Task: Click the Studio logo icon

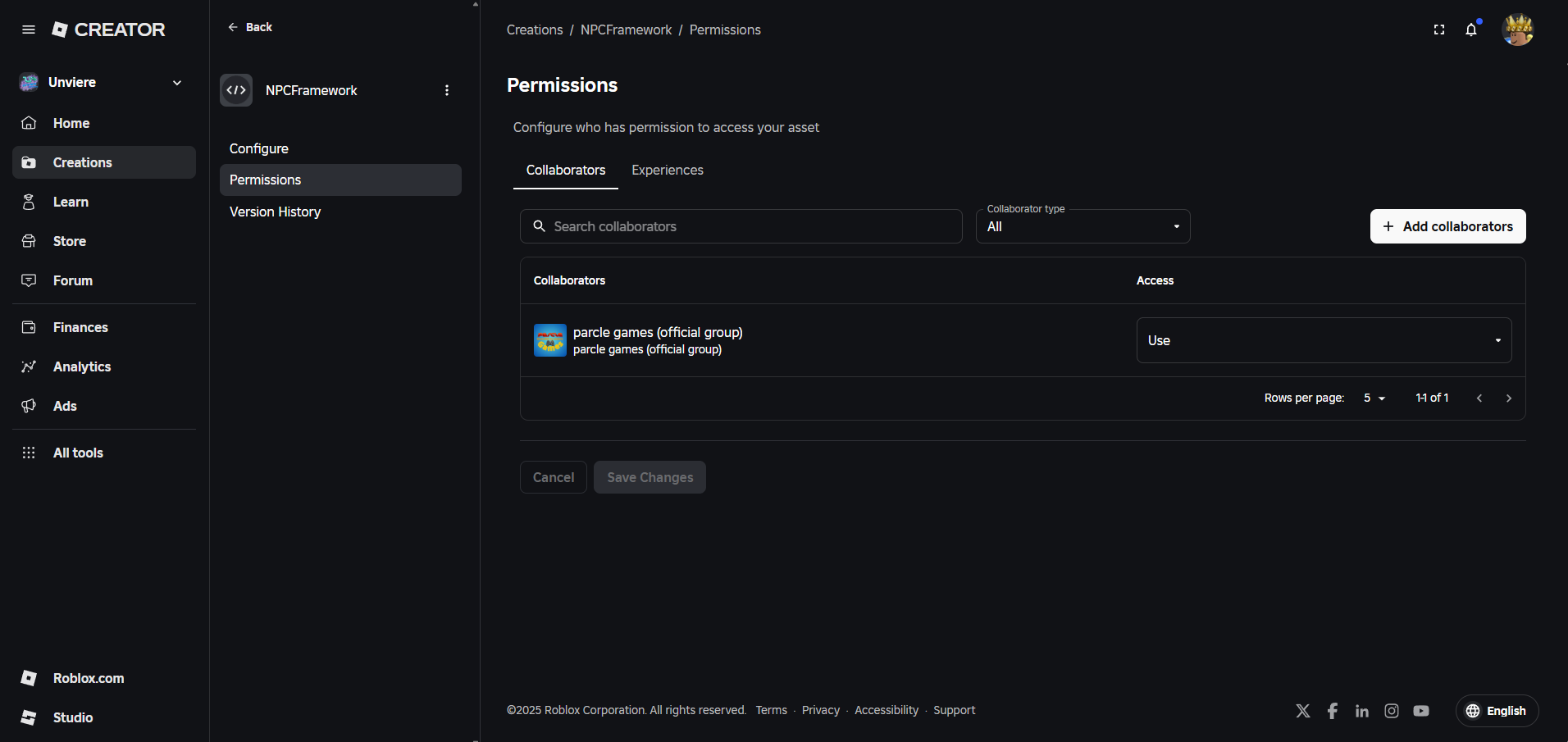Action: [x=29, y=717]
